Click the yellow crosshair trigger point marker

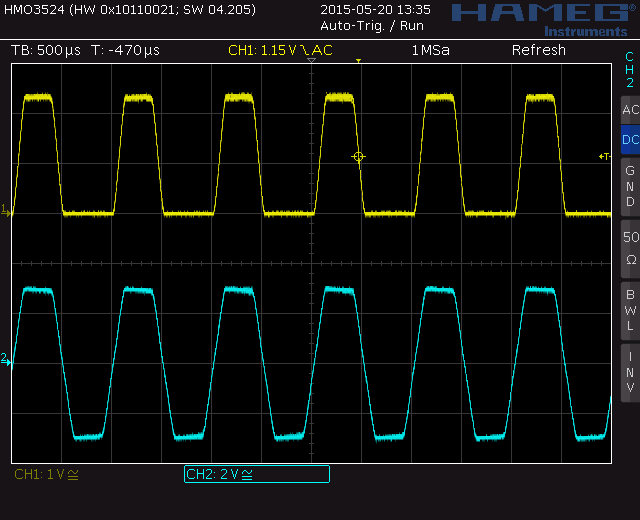(358, 157)
